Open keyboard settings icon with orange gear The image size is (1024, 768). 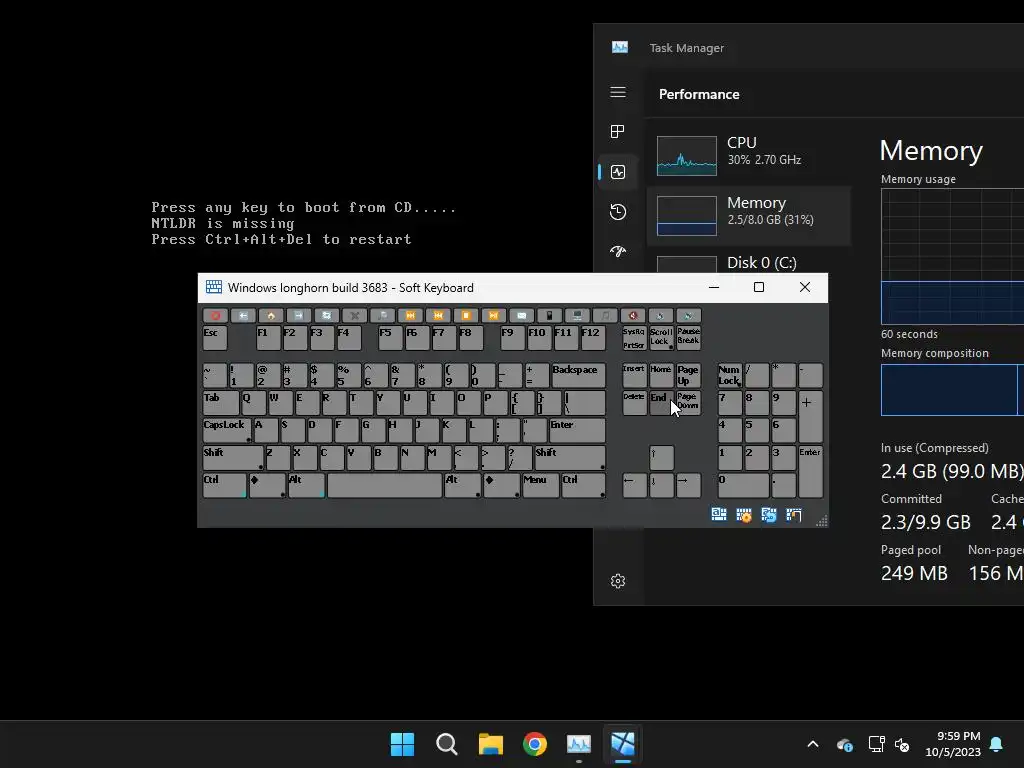744,515
